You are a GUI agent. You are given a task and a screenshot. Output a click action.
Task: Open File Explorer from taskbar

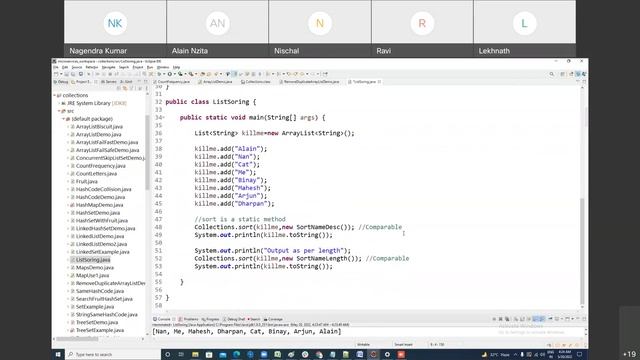[195, 354]
